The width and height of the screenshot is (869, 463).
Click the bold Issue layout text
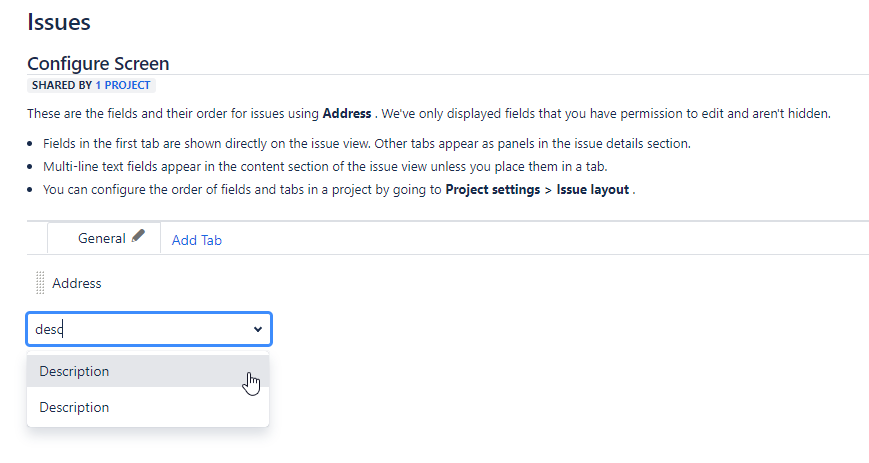click(592, 190)
